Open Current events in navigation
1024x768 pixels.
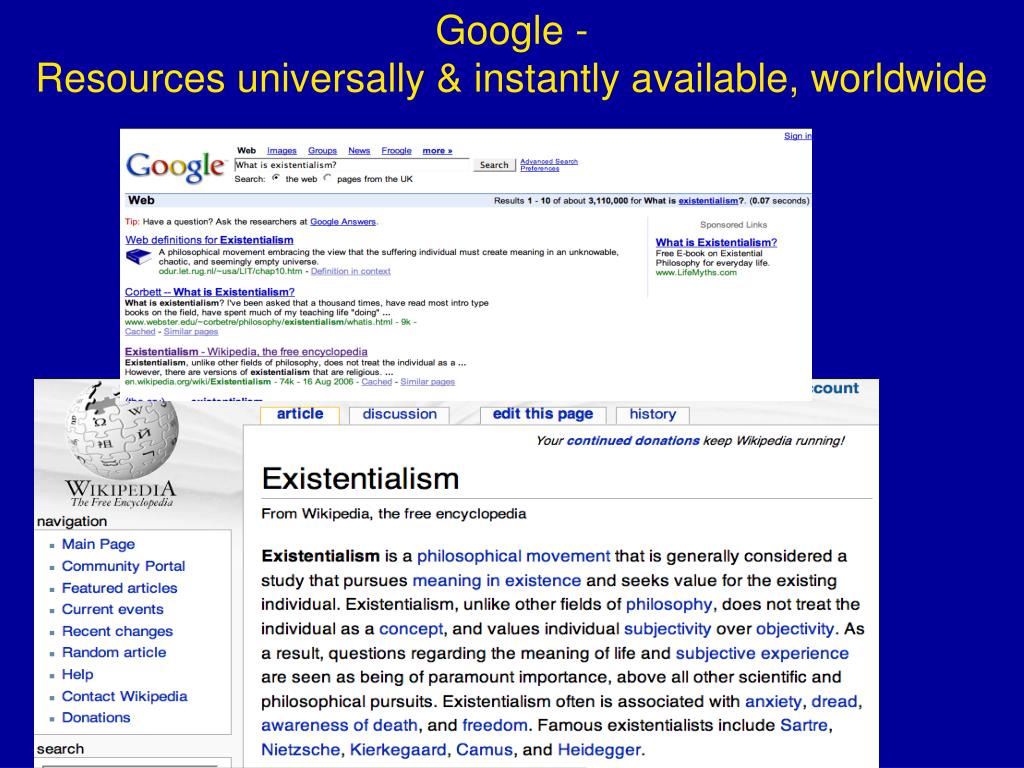pyautogui.click(x=112, y=609)
